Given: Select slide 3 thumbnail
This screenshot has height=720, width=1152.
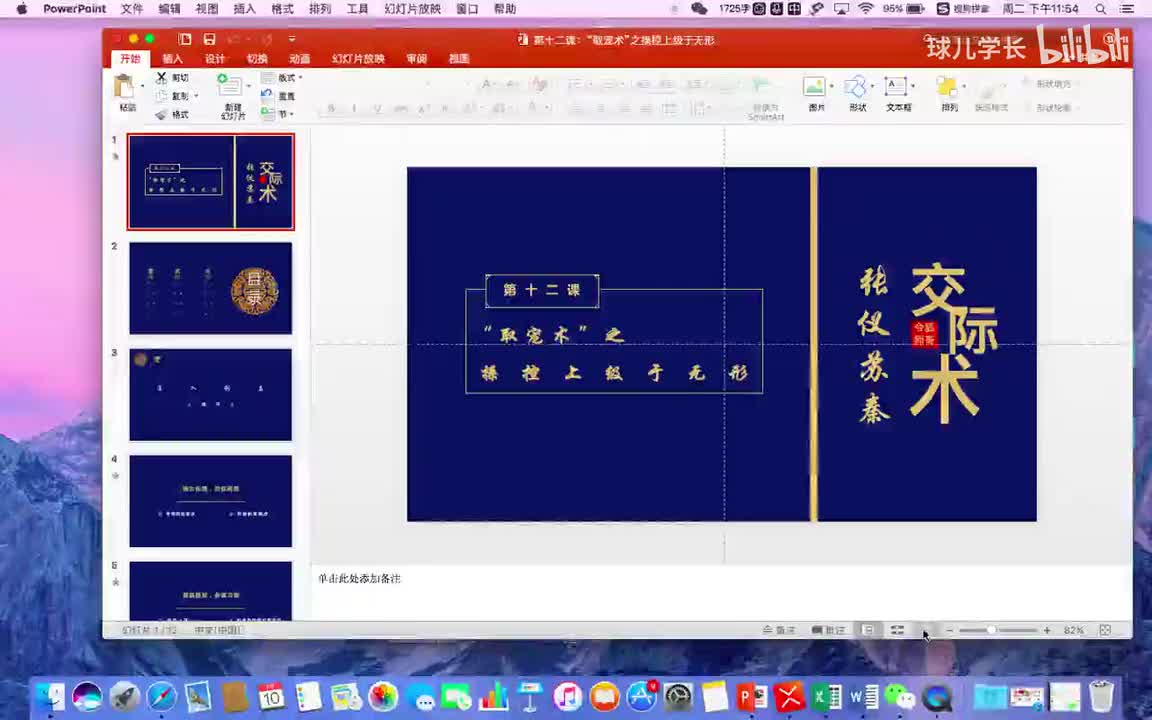Looking at the screenshot, I should (211, 395).
